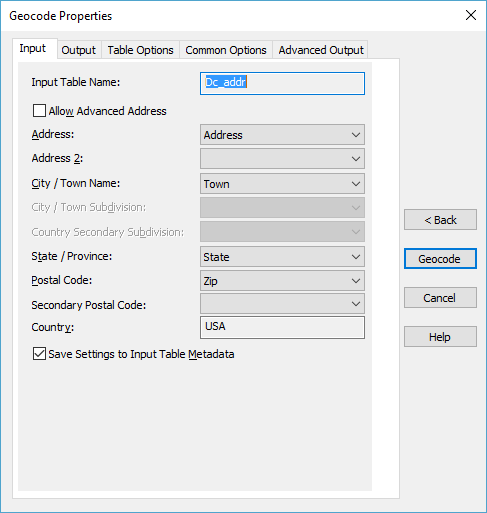Image resolution: width=487 pixels, height=513 pixels.
Task: Open the State / Province dropdown
Action: (282, 257)
